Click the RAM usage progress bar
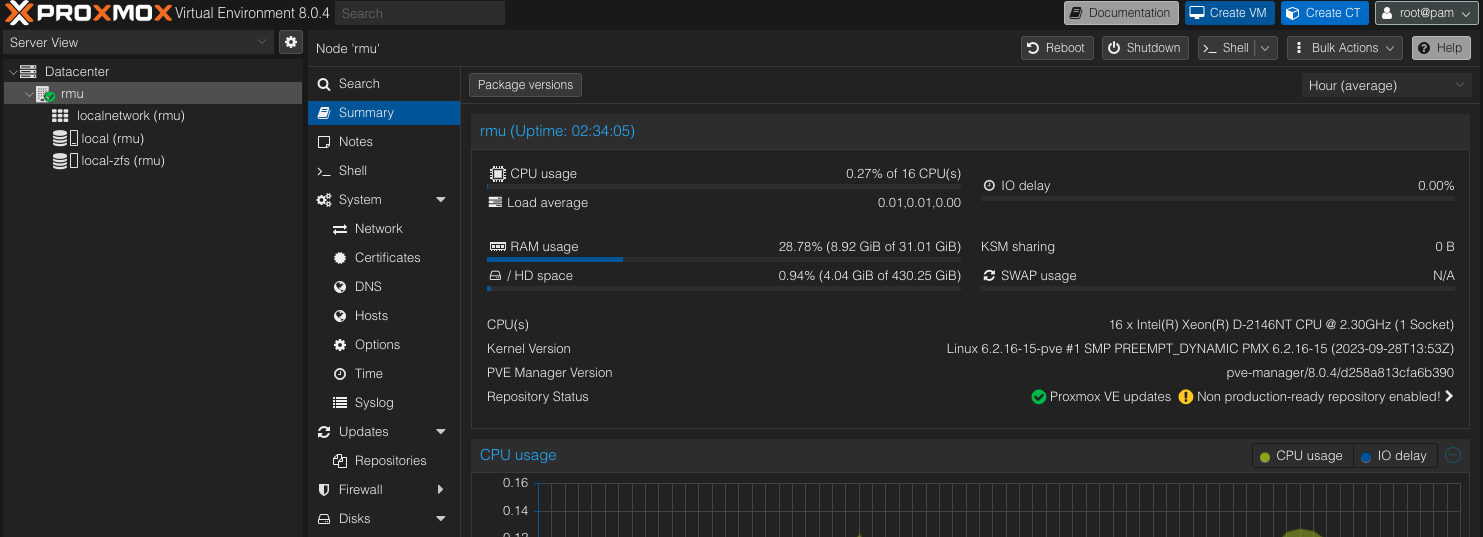The height and width of the screenshot is (537, 1483). tap(724, 259)
